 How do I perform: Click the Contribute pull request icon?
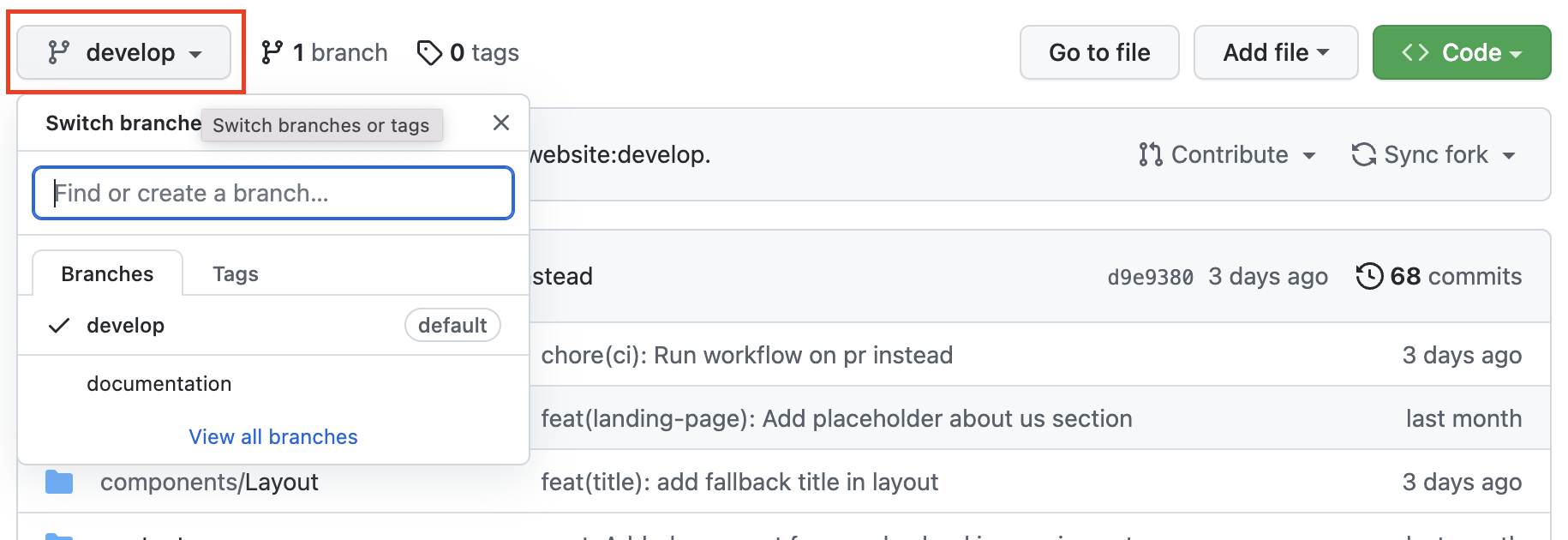click(x=1151, y=154)
